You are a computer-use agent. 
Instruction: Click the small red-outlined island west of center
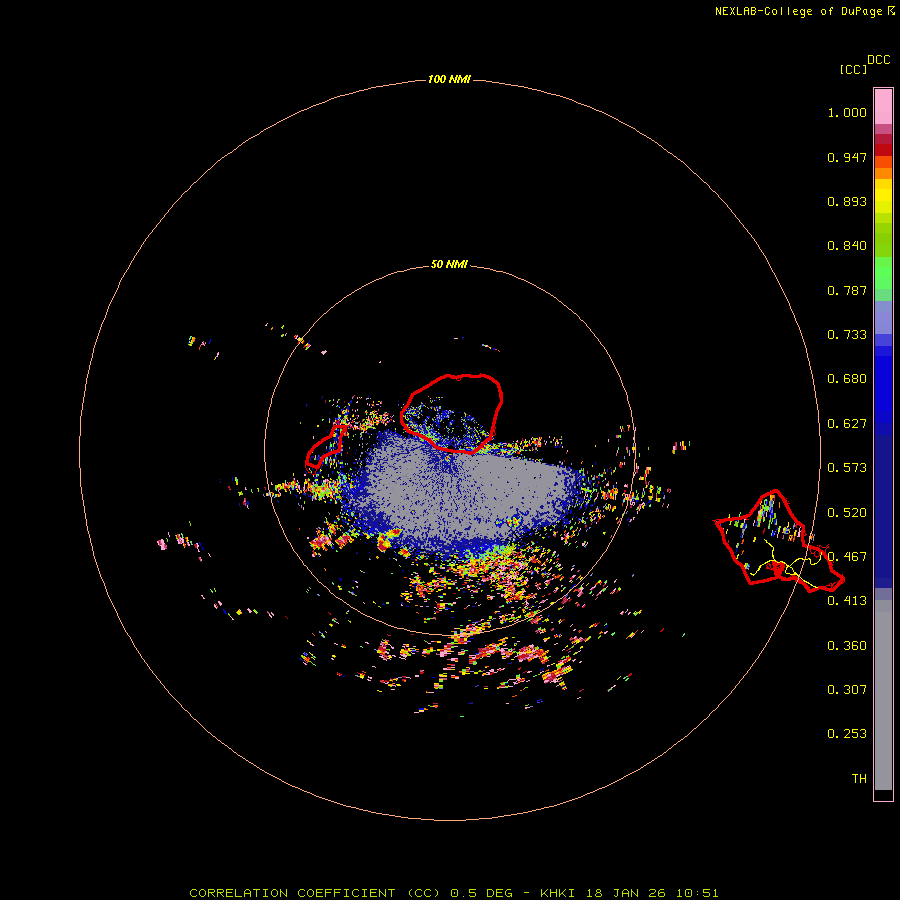tap(326, 445)
